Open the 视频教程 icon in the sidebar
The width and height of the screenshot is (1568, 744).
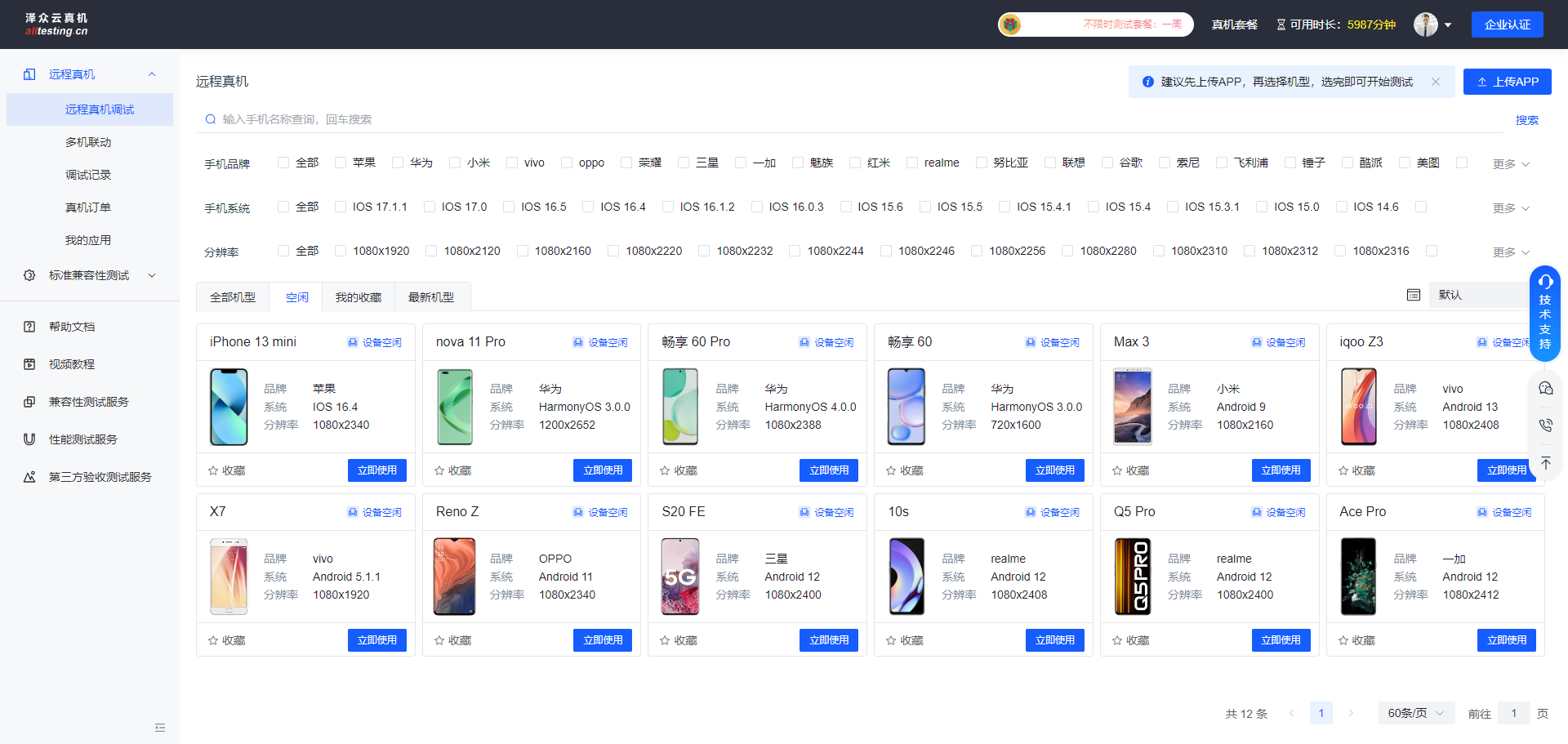point(29,364)
